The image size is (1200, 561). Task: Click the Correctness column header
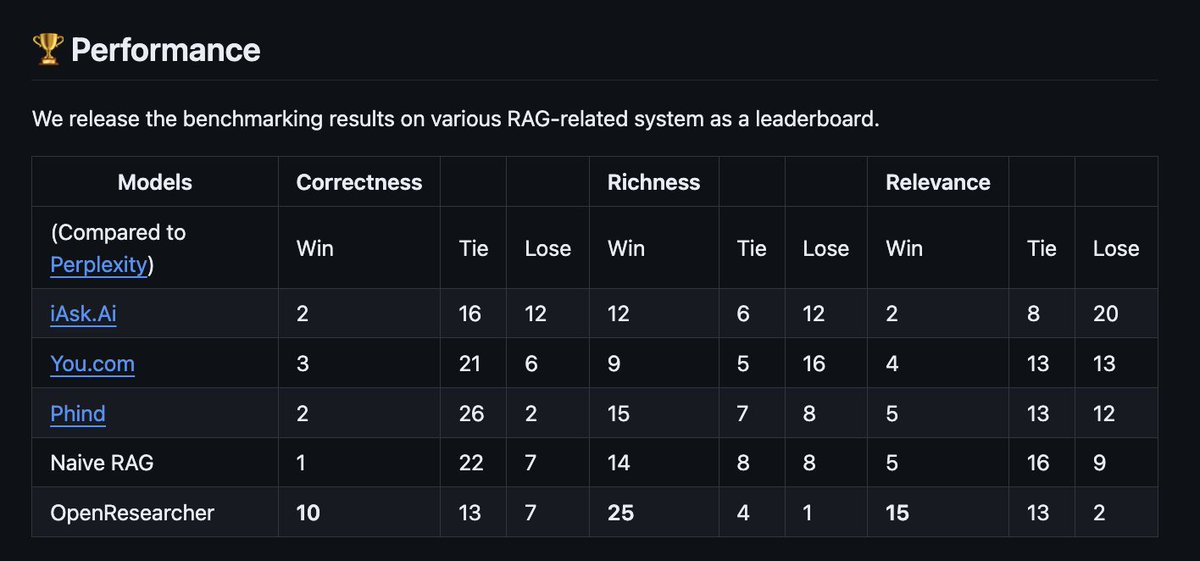[359, 182]
